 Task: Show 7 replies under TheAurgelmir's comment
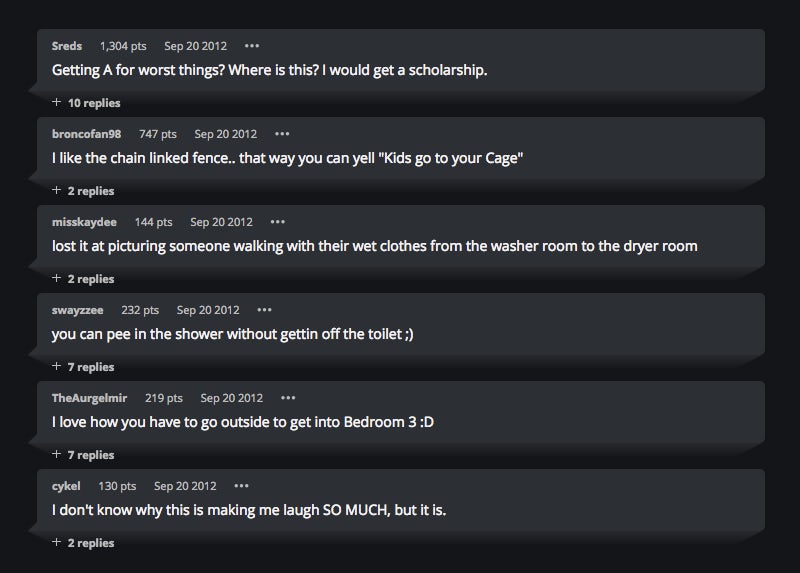pos(83,455)
